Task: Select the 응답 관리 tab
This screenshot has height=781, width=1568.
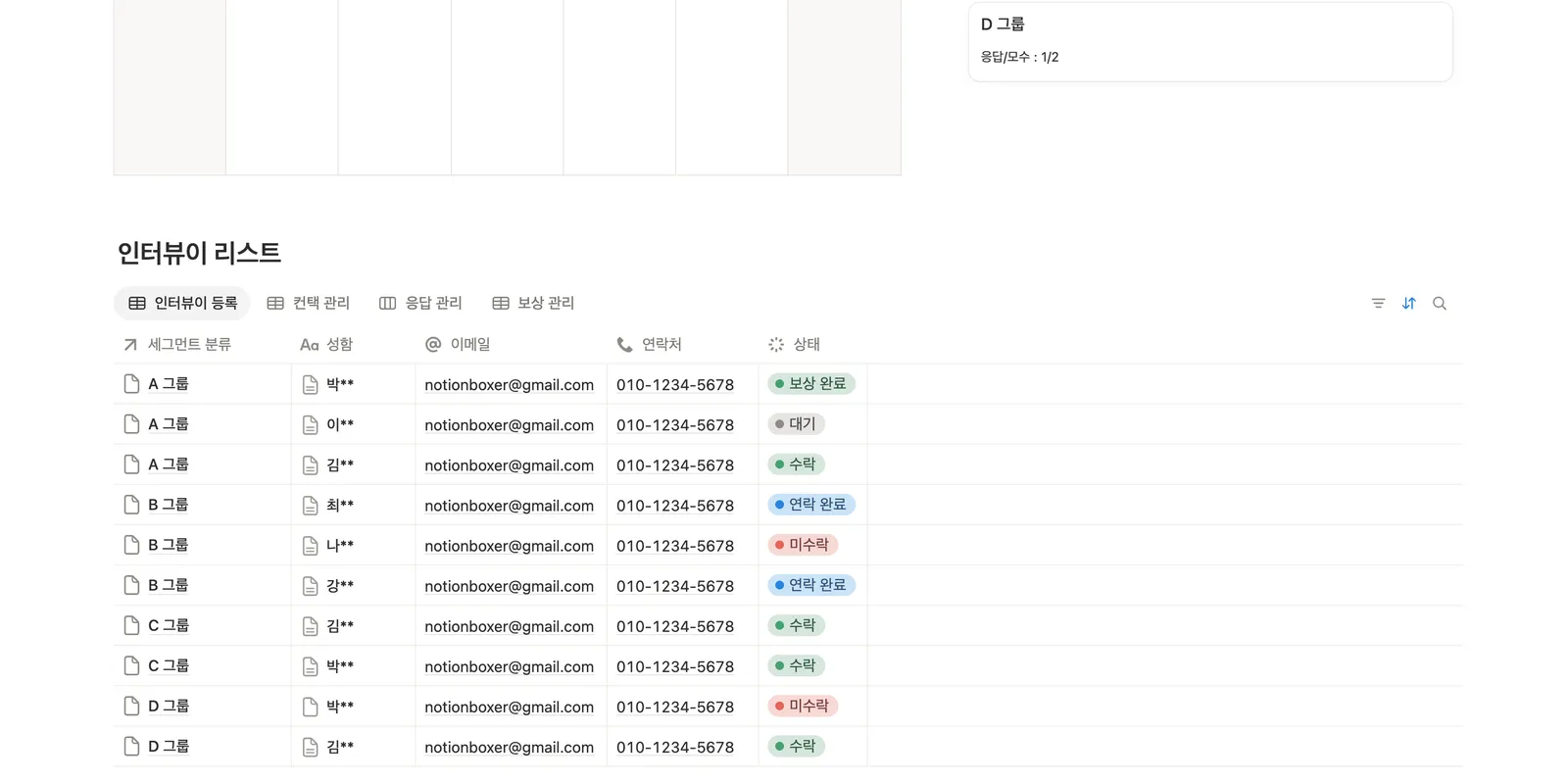Action: [420, 304]
